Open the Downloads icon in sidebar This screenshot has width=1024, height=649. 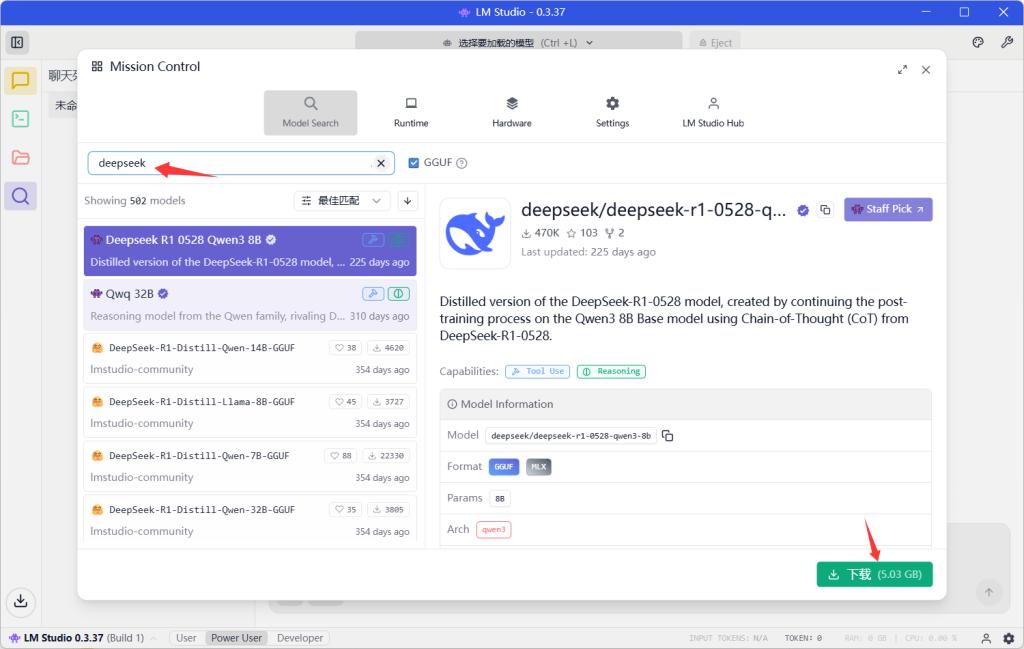click(x=20, y=601)
